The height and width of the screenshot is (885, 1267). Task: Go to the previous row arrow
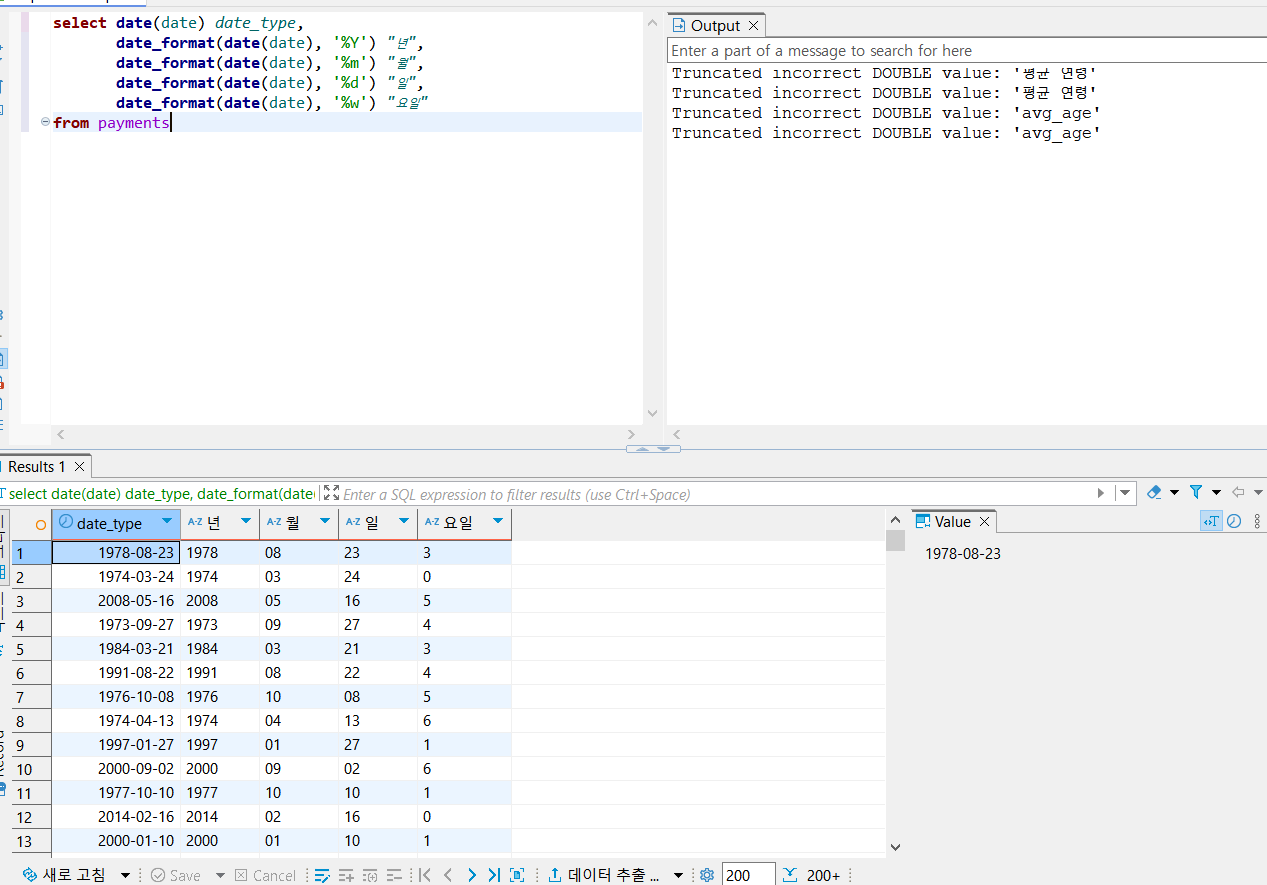[x=448, y=875]
